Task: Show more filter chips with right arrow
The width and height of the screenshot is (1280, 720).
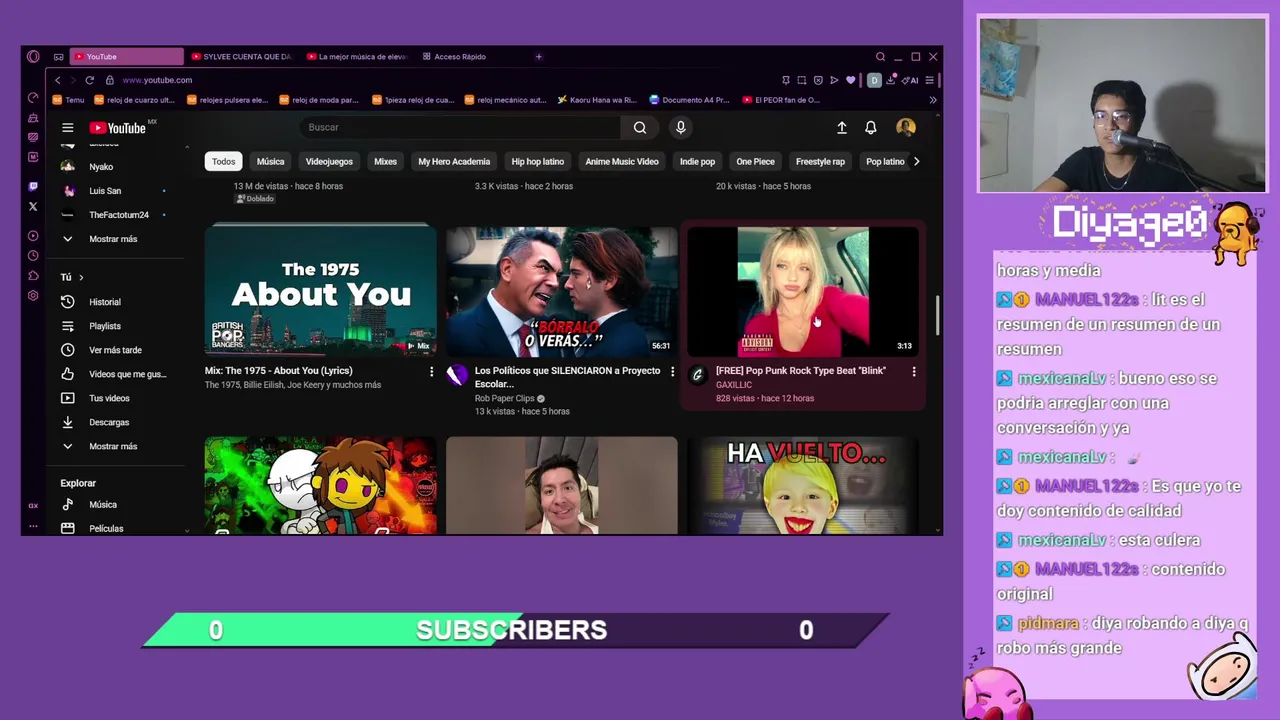Action: tap(916, 161)
